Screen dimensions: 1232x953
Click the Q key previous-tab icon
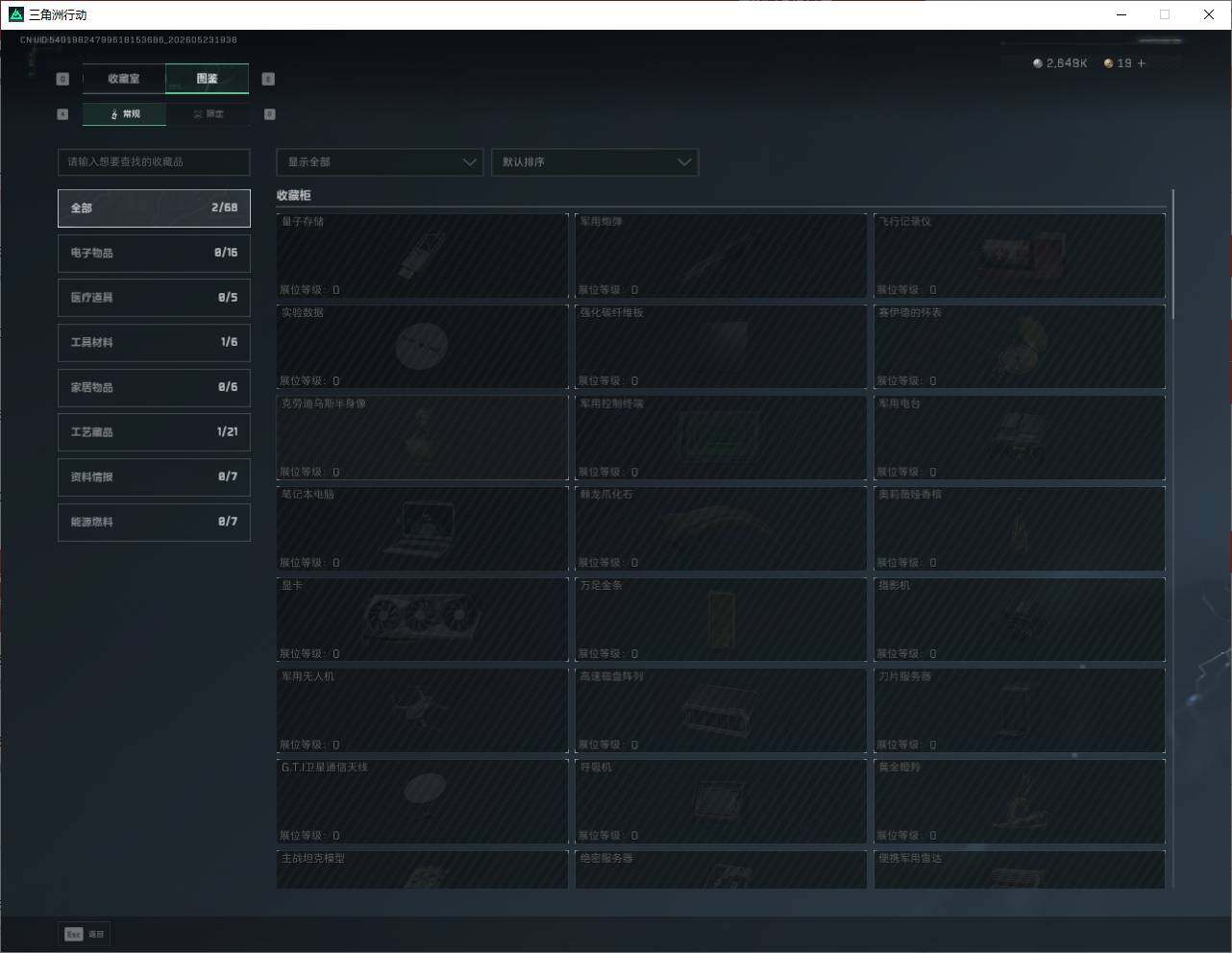[x=62, y=79]
